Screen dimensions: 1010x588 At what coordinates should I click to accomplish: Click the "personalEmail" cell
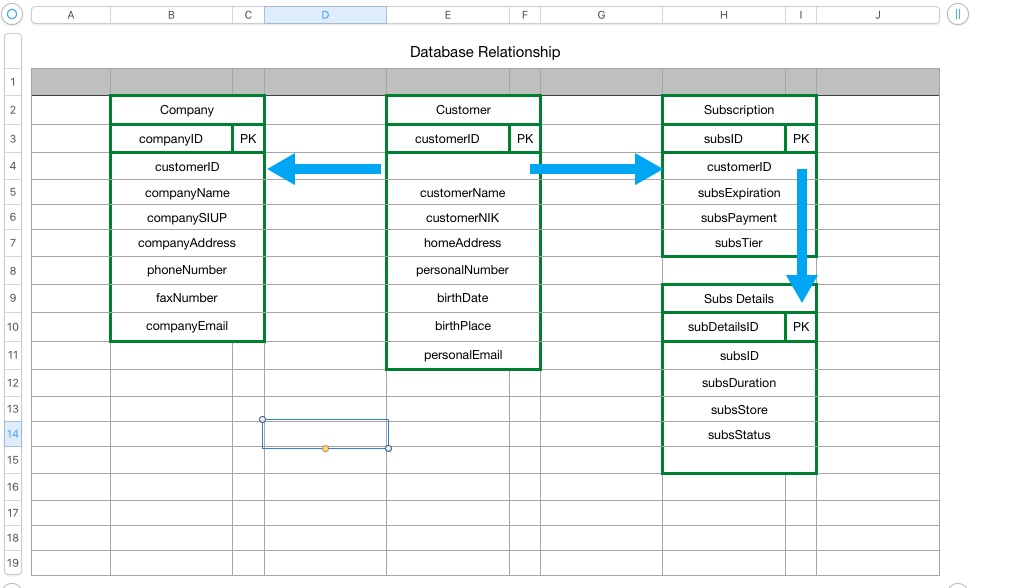click(463, 355)
